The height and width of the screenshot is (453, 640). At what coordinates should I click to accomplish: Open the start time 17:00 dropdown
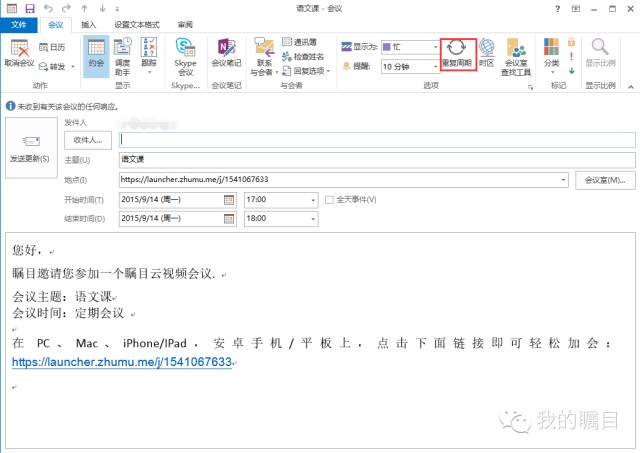tap(313, 200)
